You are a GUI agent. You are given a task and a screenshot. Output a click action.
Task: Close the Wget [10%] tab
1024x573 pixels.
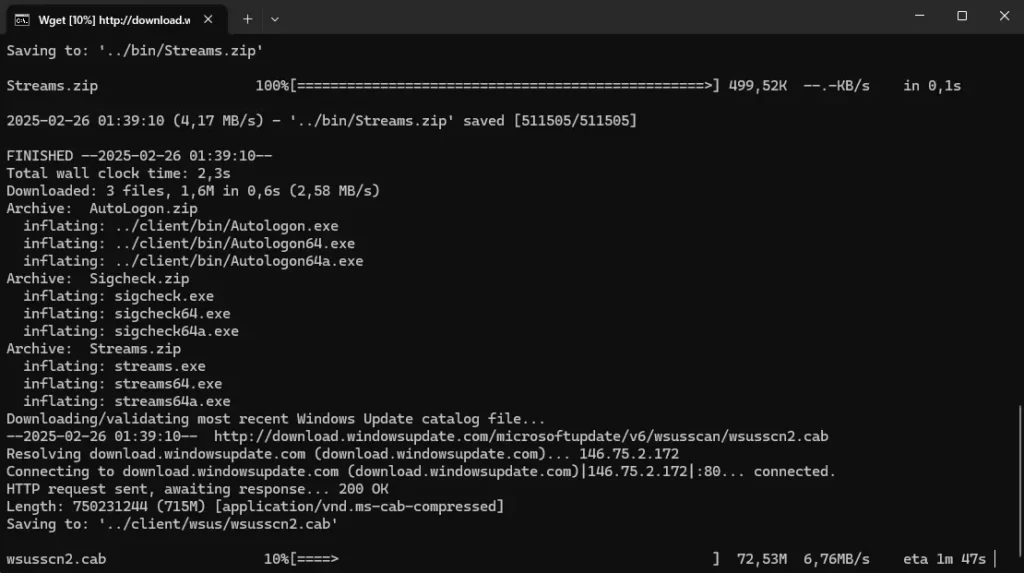208,20
